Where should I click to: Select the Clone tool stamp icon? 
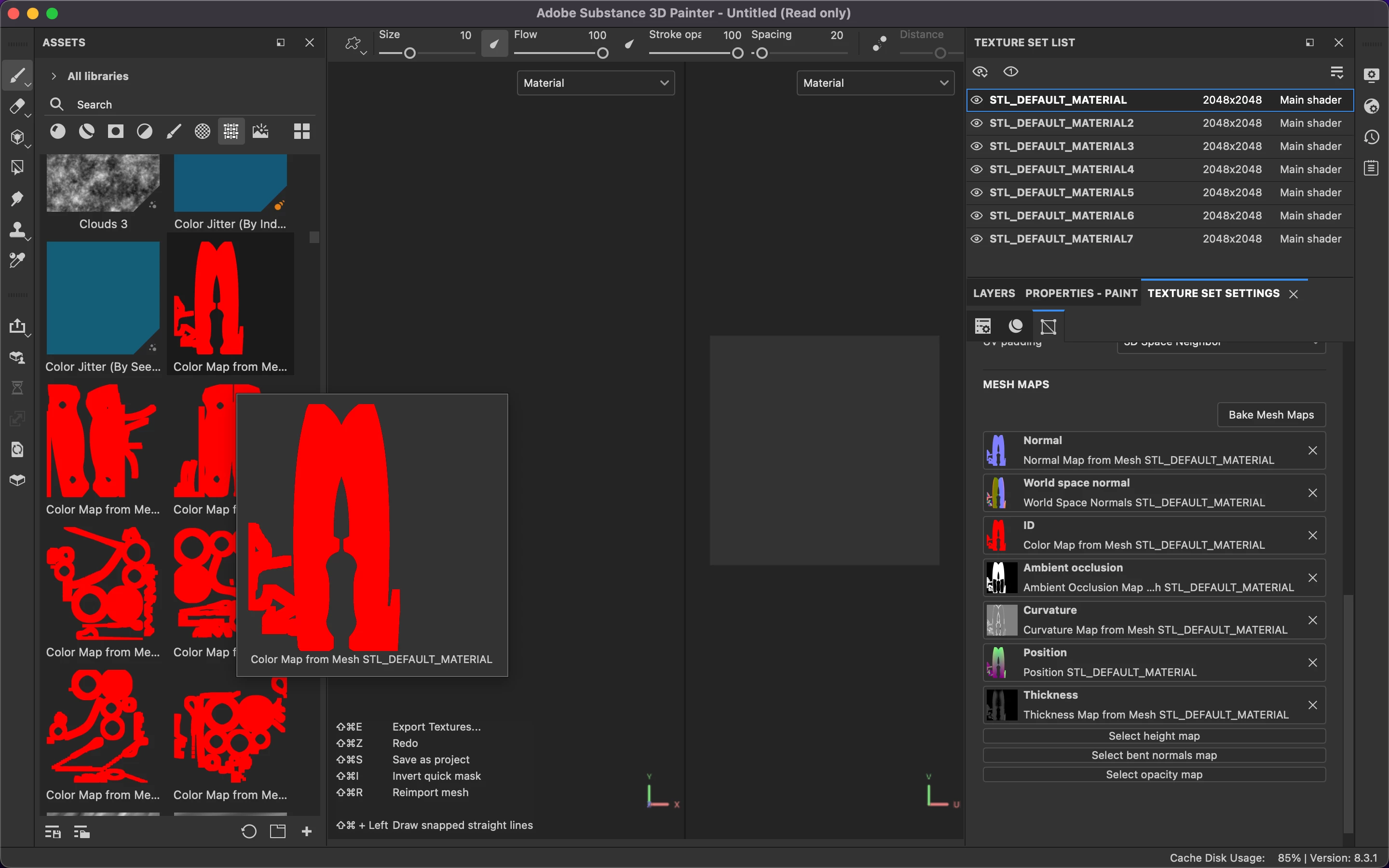click(x=17, y=230)
